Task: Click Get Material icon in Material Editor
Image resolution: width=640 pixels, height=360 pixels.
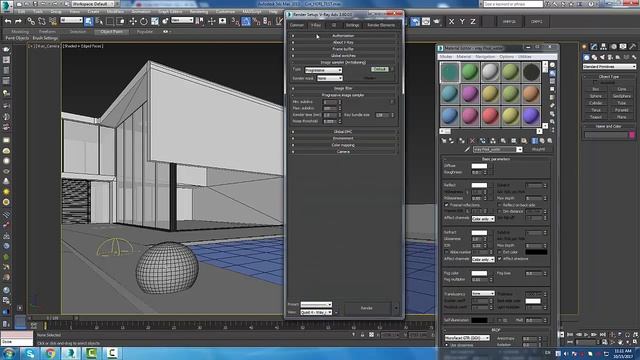Action: pyautogui.click(x=444, y=140)
